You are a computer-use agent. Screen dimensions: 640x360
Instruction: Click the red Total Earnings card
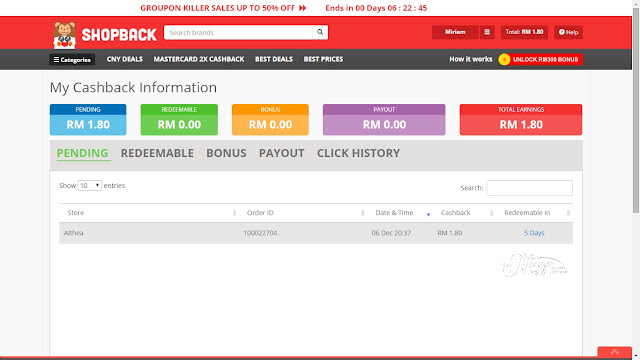pos(521,120)
